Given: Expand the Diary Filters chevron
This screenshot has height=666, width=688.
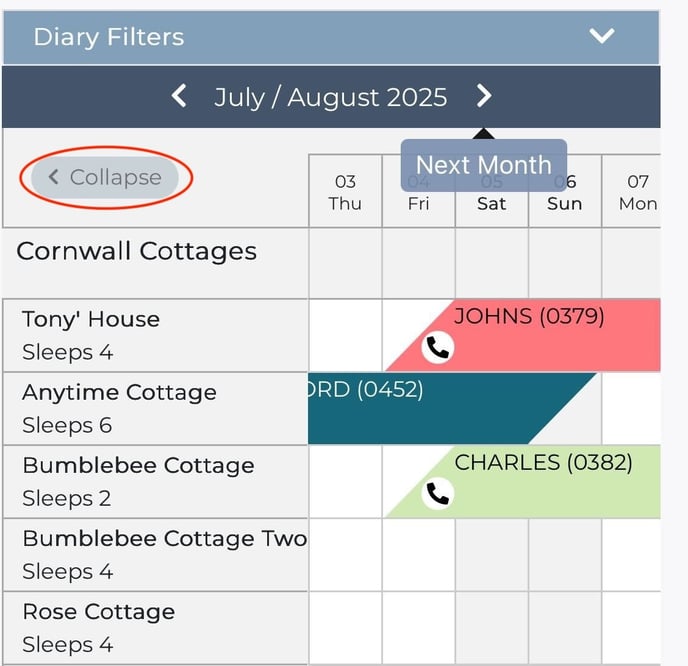Looking at the screenshot, I should click(601, 37).
